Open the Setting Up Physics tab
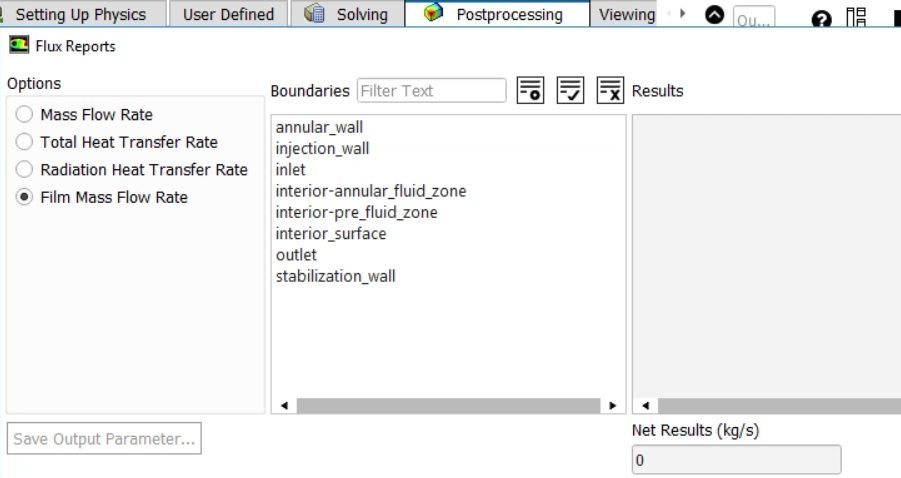901x478 pixels. (80, 15)
